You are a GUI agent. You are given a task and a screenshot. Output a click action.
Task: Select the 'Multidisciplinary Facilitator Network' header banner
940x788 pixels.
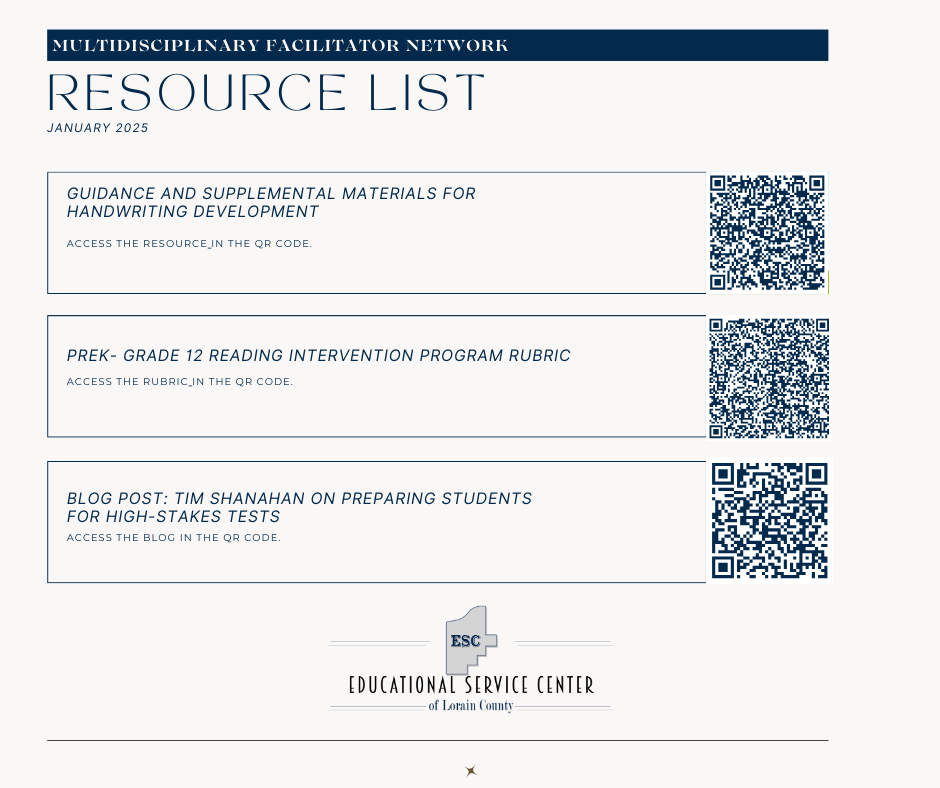(438, 45)
